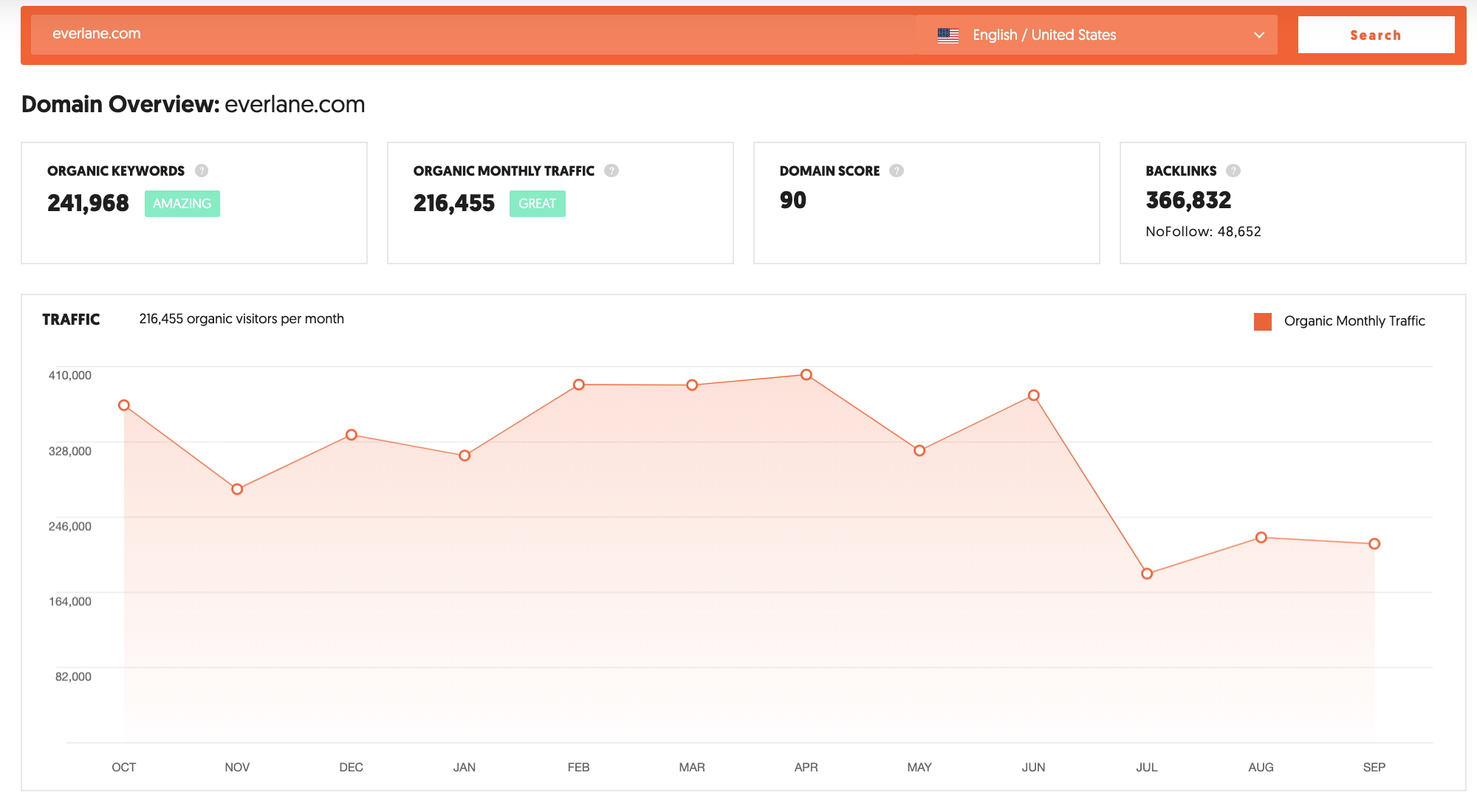This screenshot has height=812, width=1477.
Task: Click the ORGANIC MONTHLY TRAFFIC card title
Action: click(504, 171)
